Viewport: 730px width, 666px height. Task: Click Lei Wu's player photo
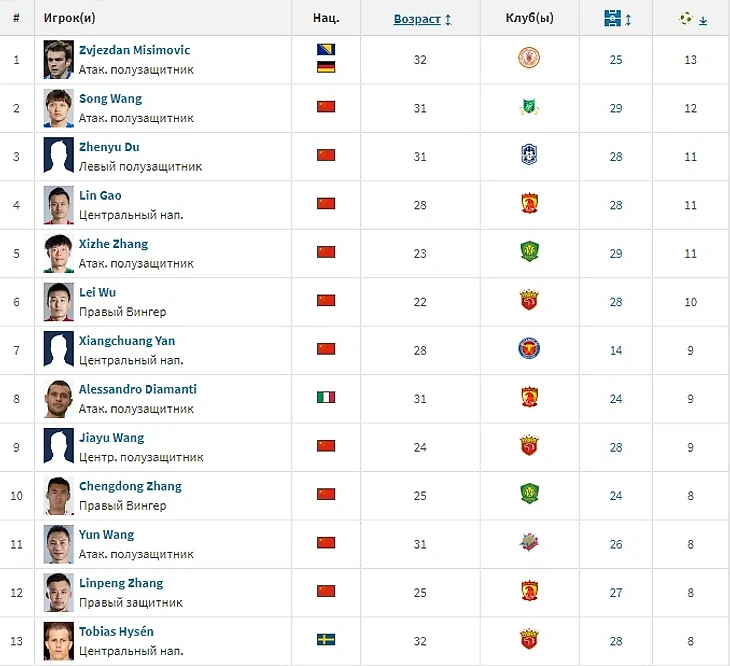(58, 301)
